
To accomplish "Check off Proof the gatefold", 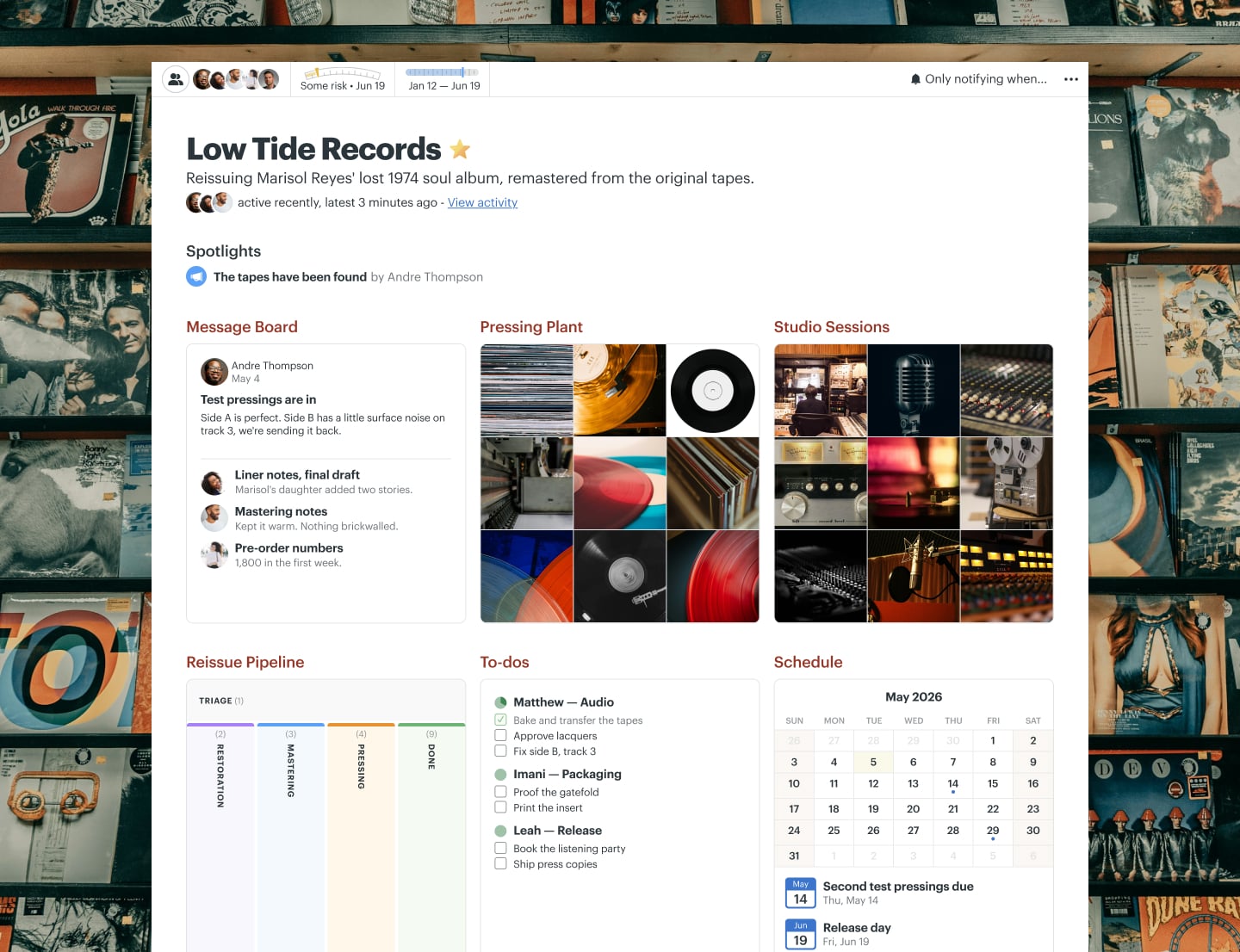I will [x=500, y=792].
